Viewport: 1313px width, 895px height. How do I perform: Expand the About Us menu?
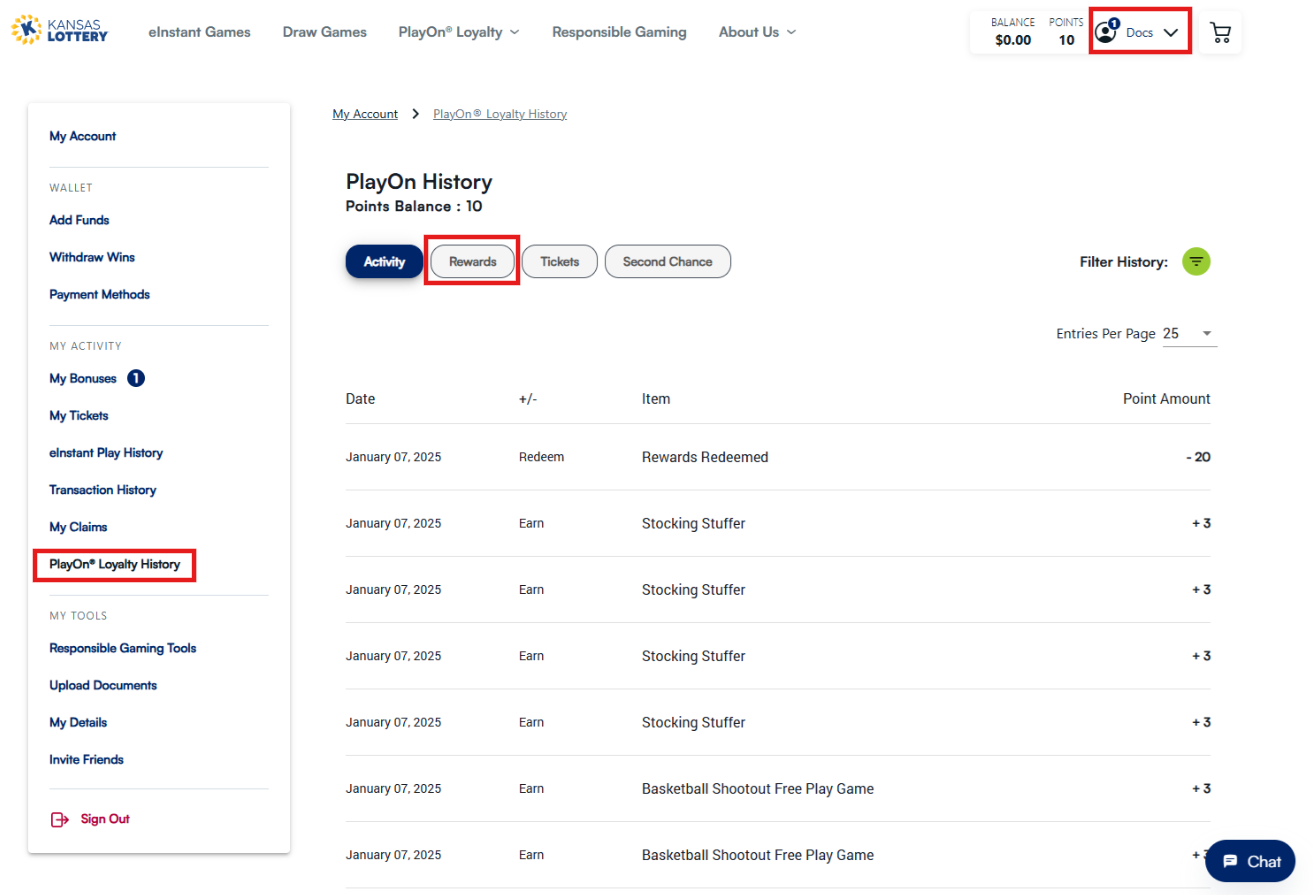757,32
